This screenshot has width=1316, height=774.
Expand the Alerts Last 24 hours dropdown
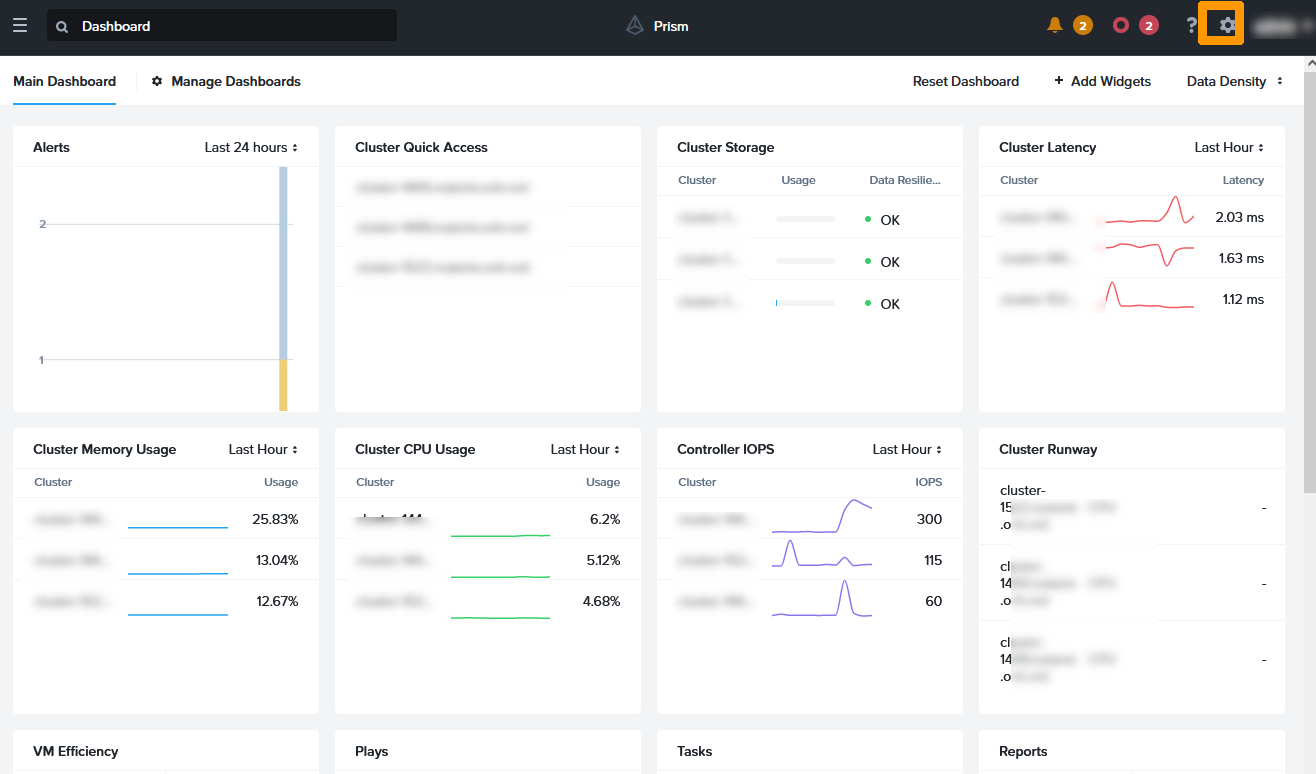click(251, 147)
